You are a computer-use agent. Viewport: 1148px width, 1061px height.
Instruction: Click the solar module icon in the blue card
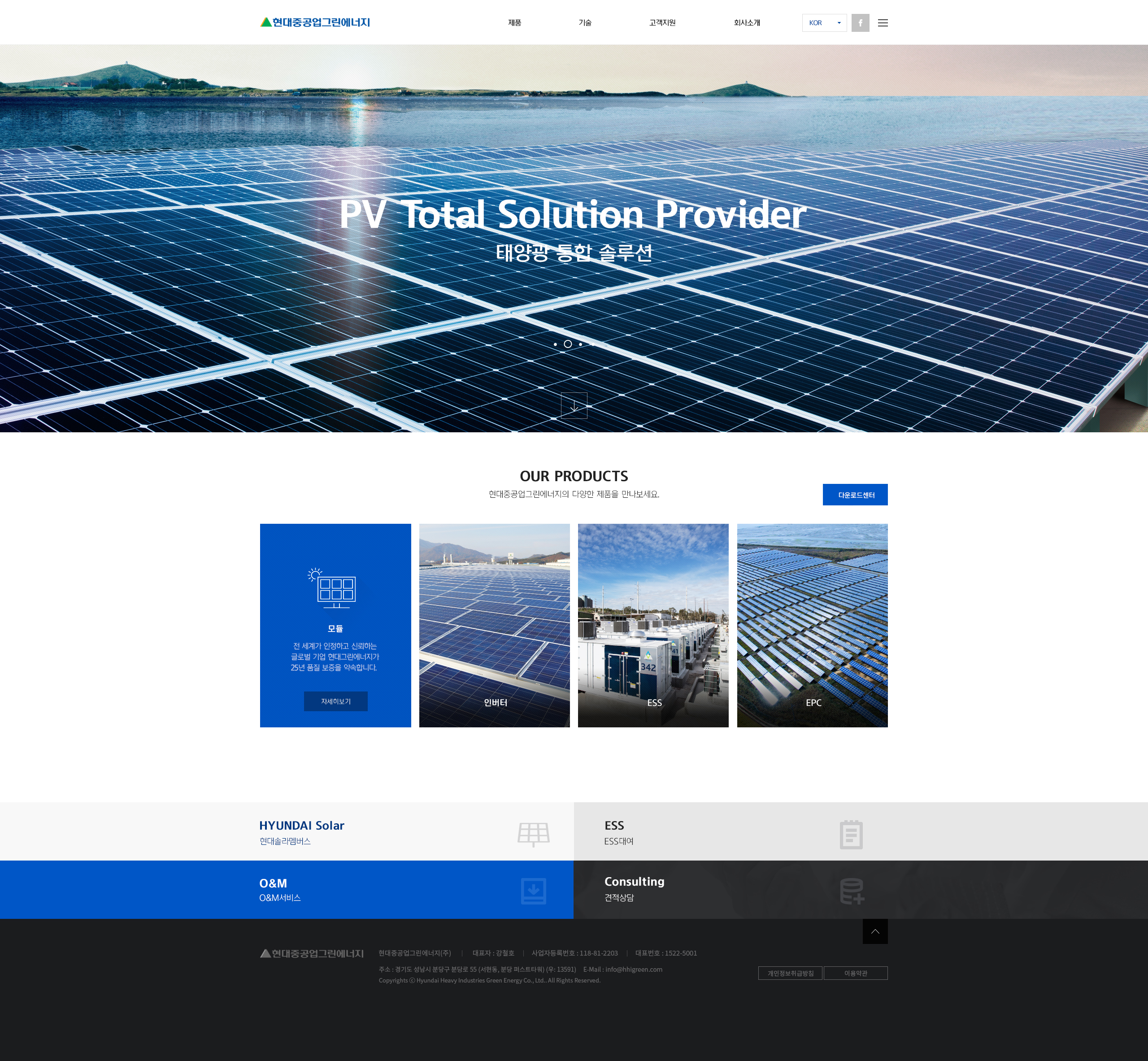click(333, 588)
